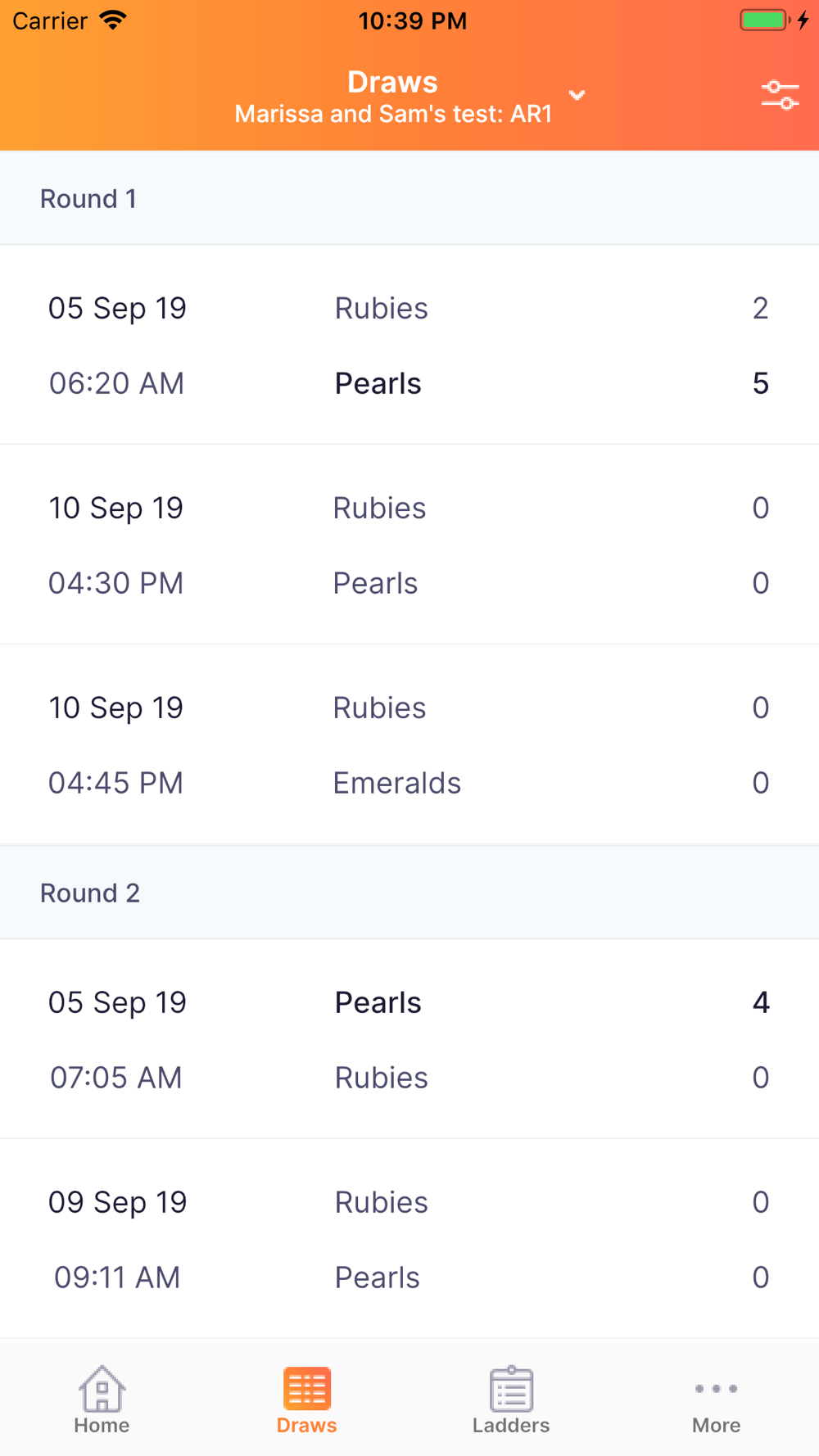Open the Ladders clipboard icon
819x1456 pixels.
511,1388
